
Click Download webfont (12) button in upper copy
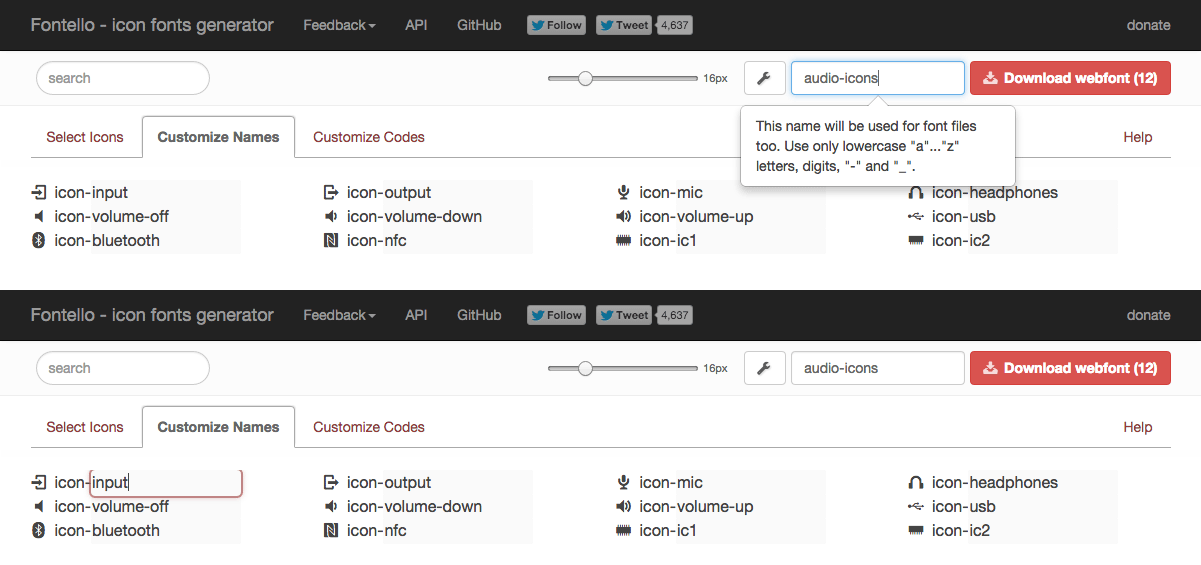[x=1070, y=78]
